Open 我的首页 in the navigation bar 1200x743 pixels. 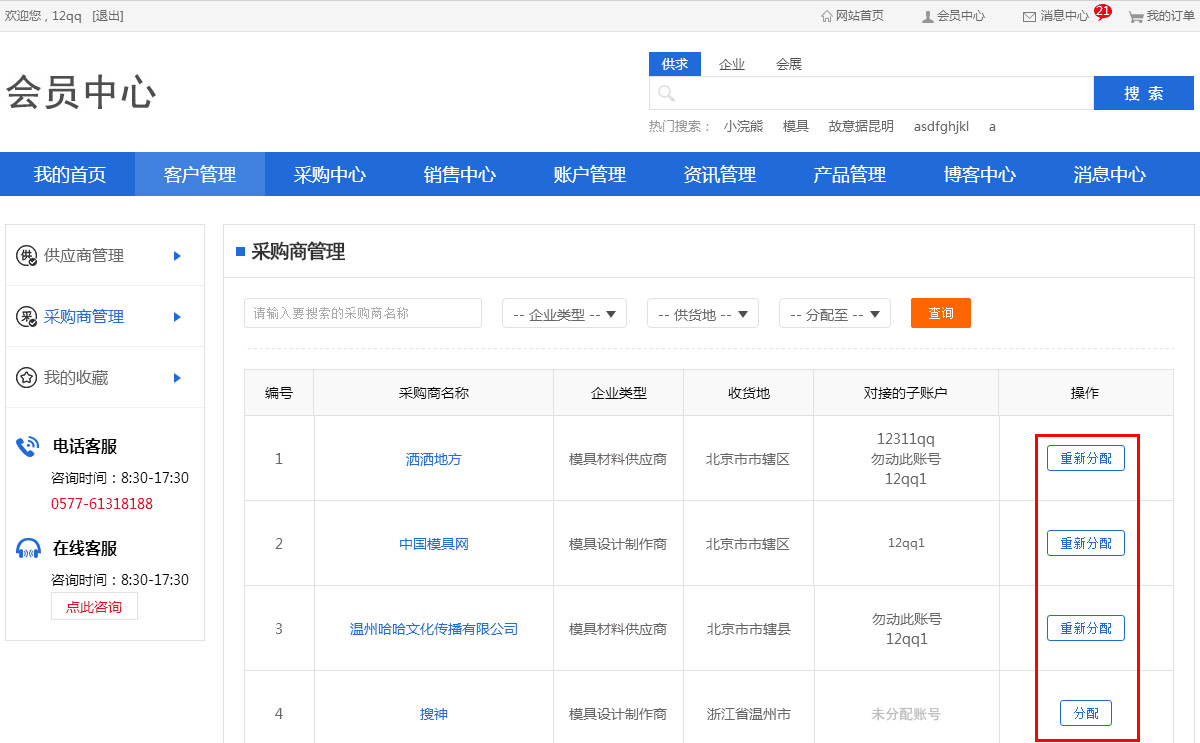coord(70,174)
